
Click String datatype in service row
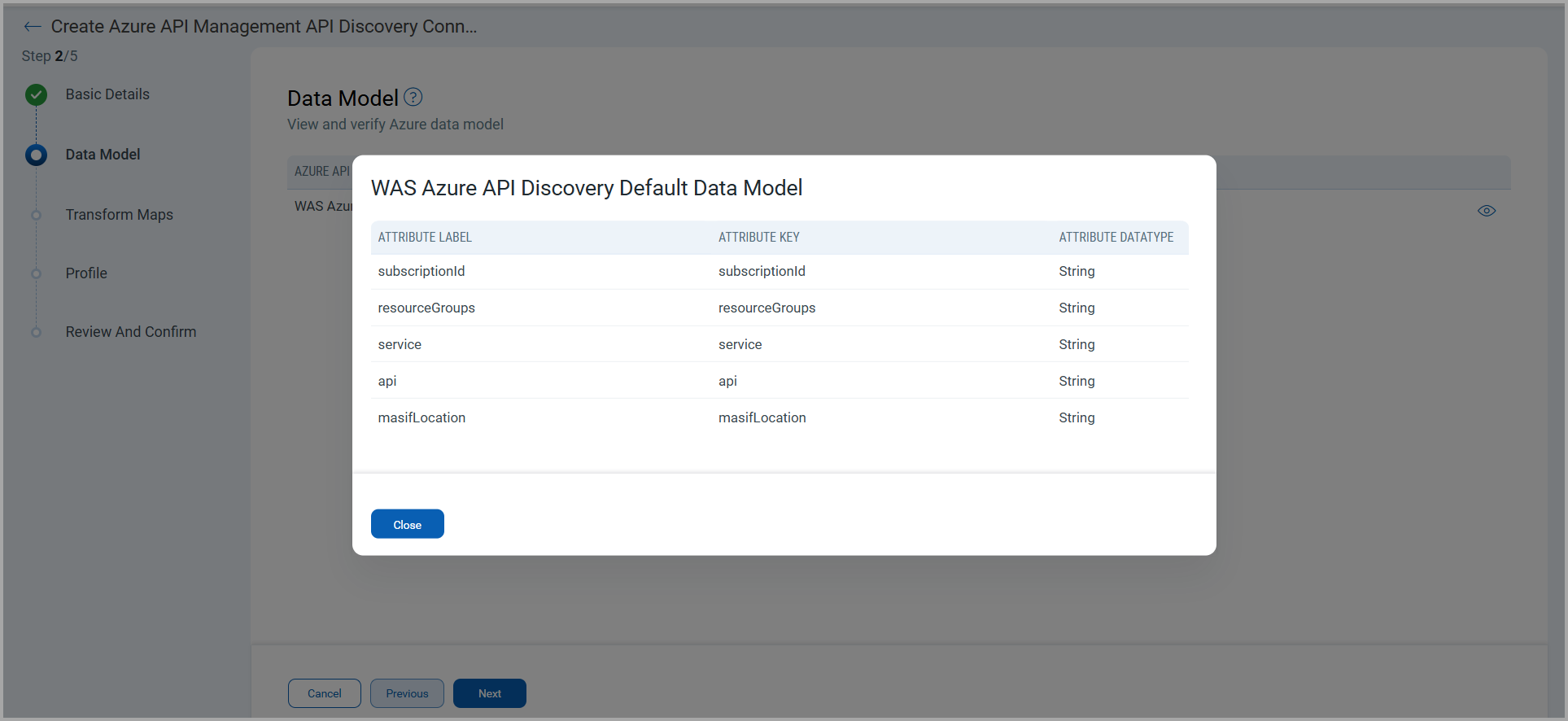[1077, 345]
